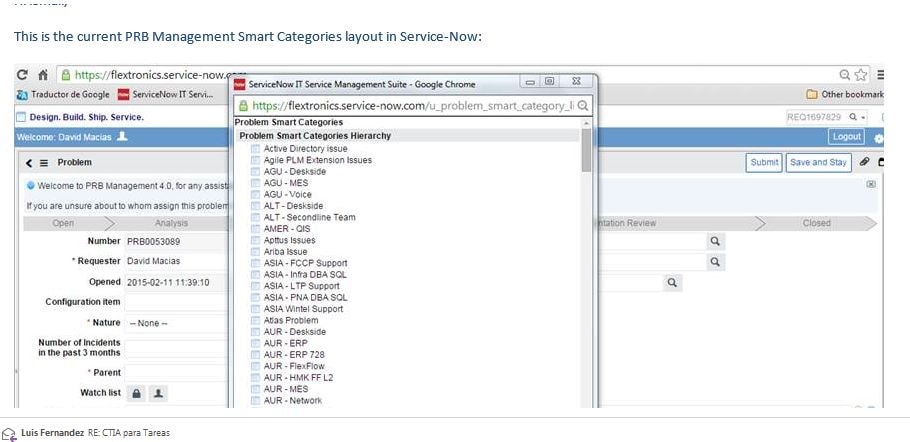The width and height of the screenshot is (910, 442).
Task: Select Apttus Issues category
Action: coord(289,240)
